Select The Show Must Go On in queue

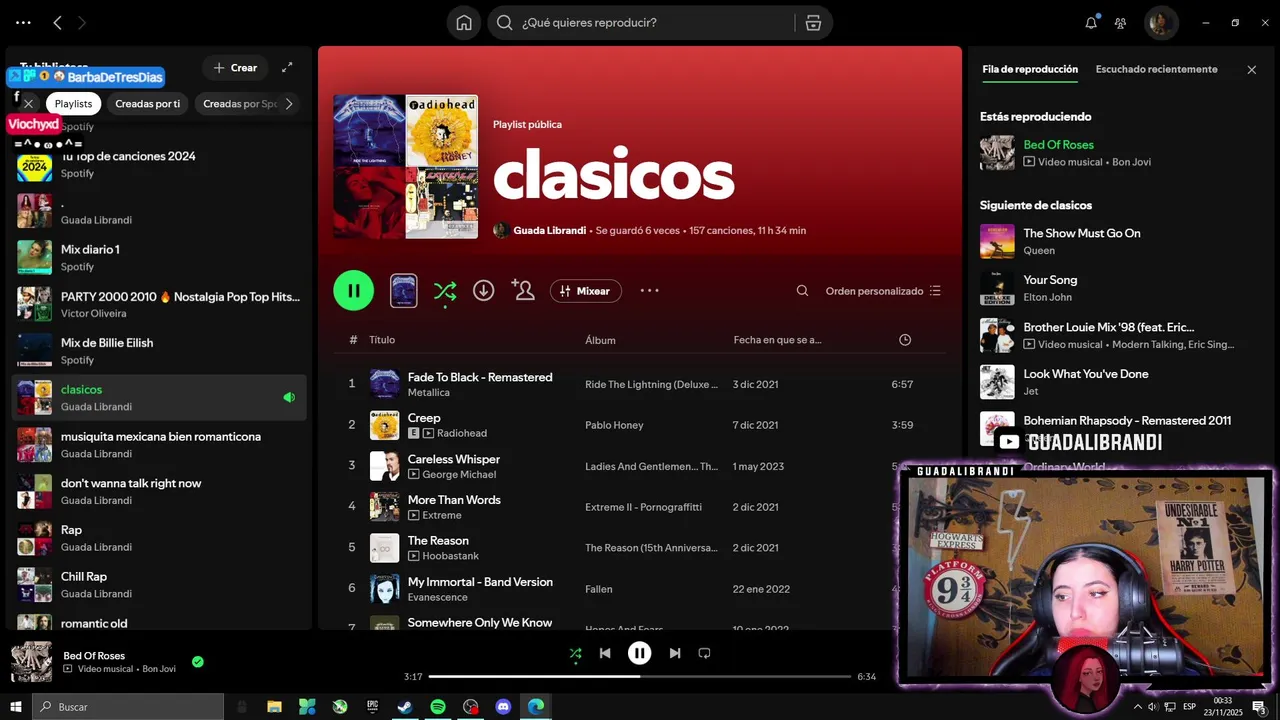coord(1118,241)
